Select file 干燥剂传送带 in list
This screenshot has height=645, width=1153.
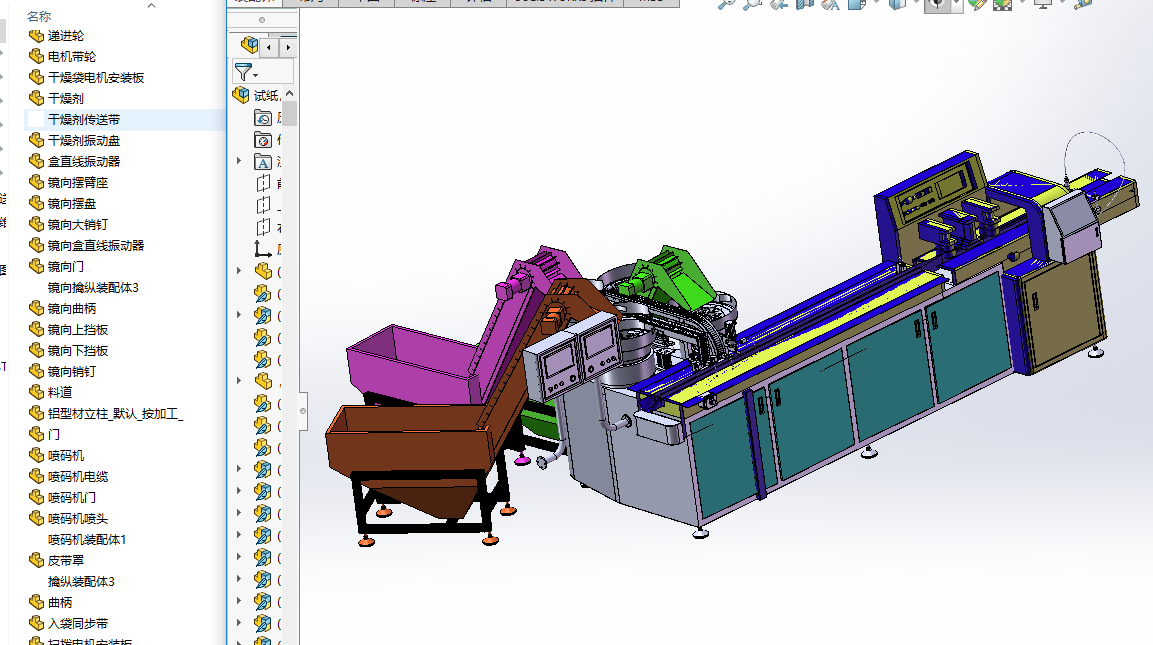coord(84,120)
